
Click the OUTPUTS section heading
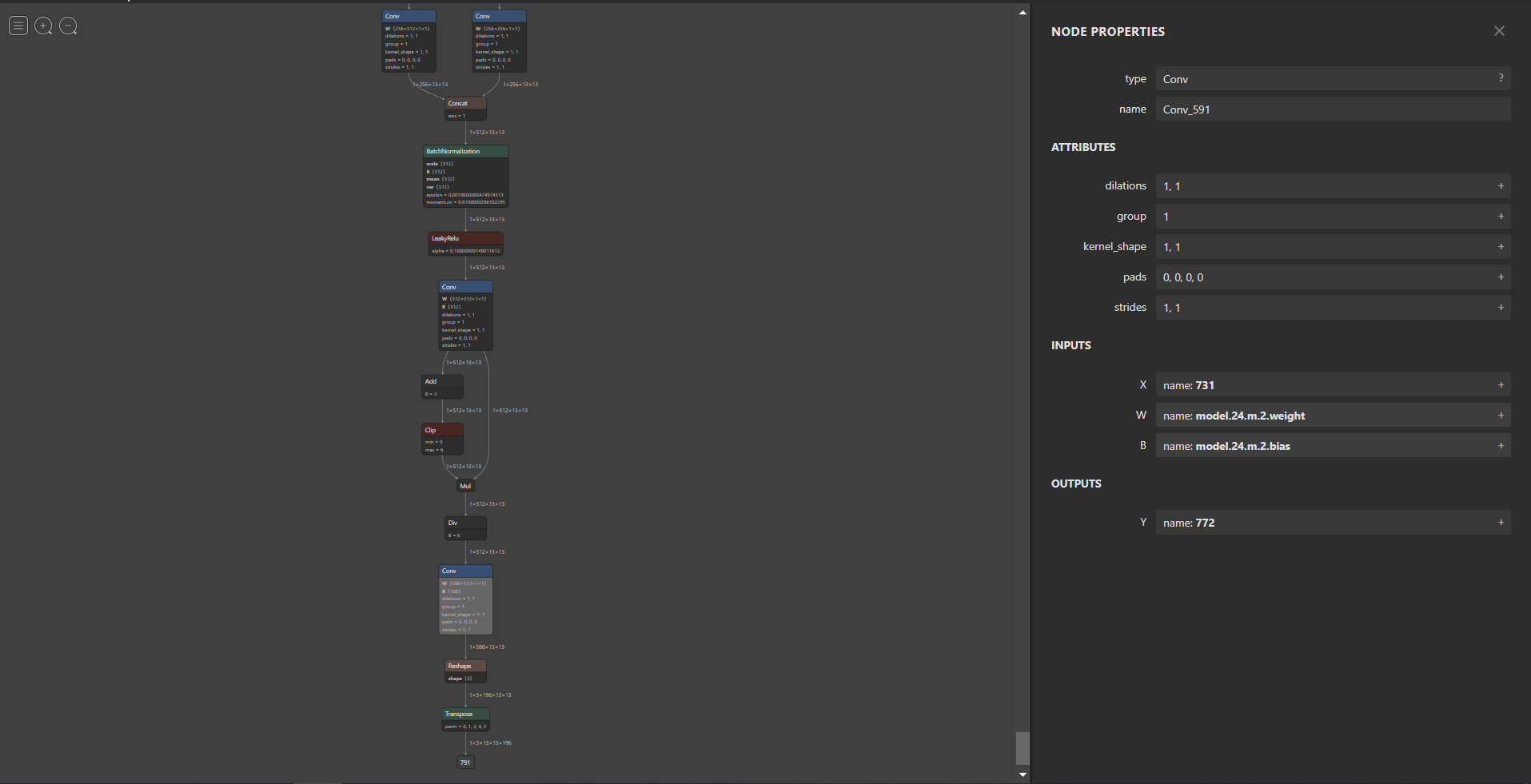click(1076, 484)
